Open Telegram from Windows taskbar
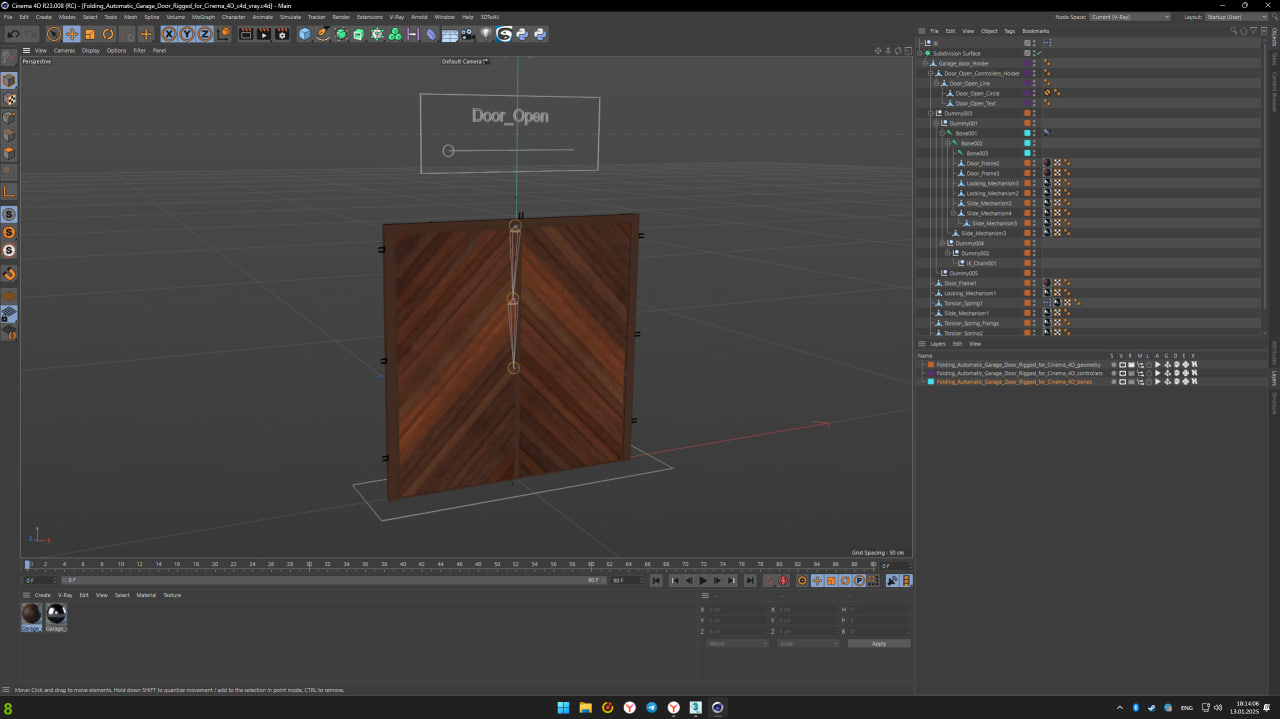The height and width of the screenshot is (719, 1280). (x=652, y=707)
